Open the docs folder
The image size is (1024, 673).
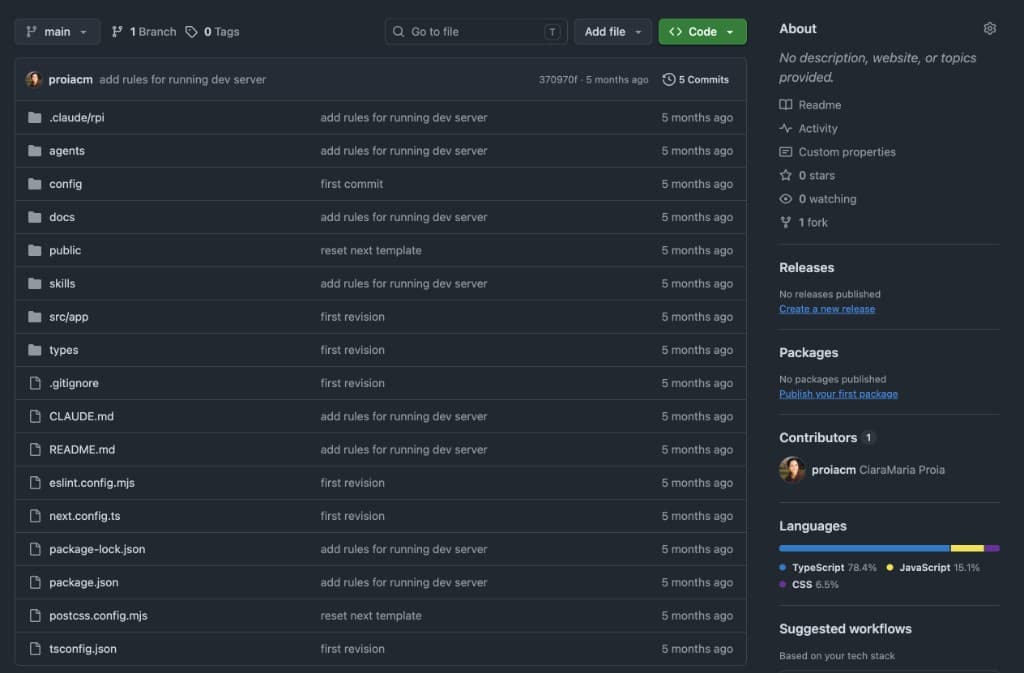click(x=62, y=217)
